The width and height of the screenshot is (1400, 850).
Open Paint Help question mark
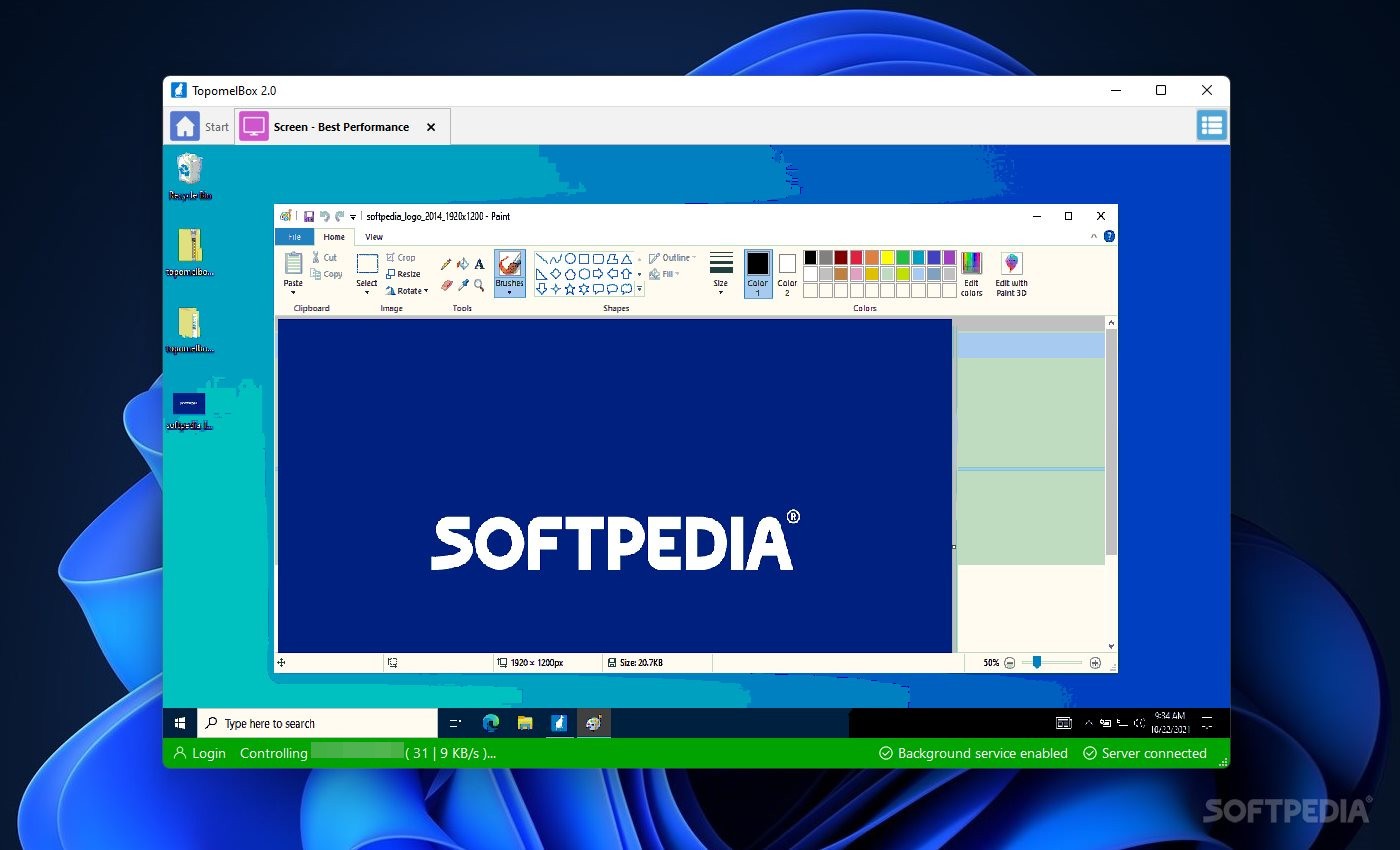pos(1109,237)
